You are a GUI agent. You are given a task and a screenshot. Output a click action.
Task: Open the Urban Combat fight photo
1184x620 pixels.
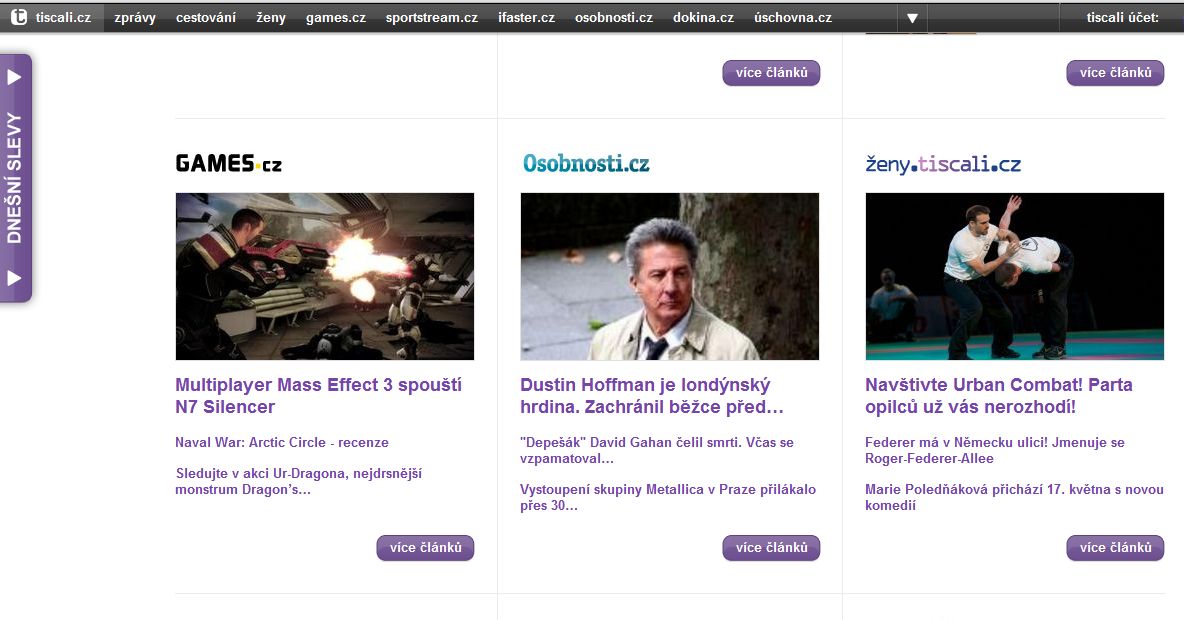click(x=1014, y=276)
